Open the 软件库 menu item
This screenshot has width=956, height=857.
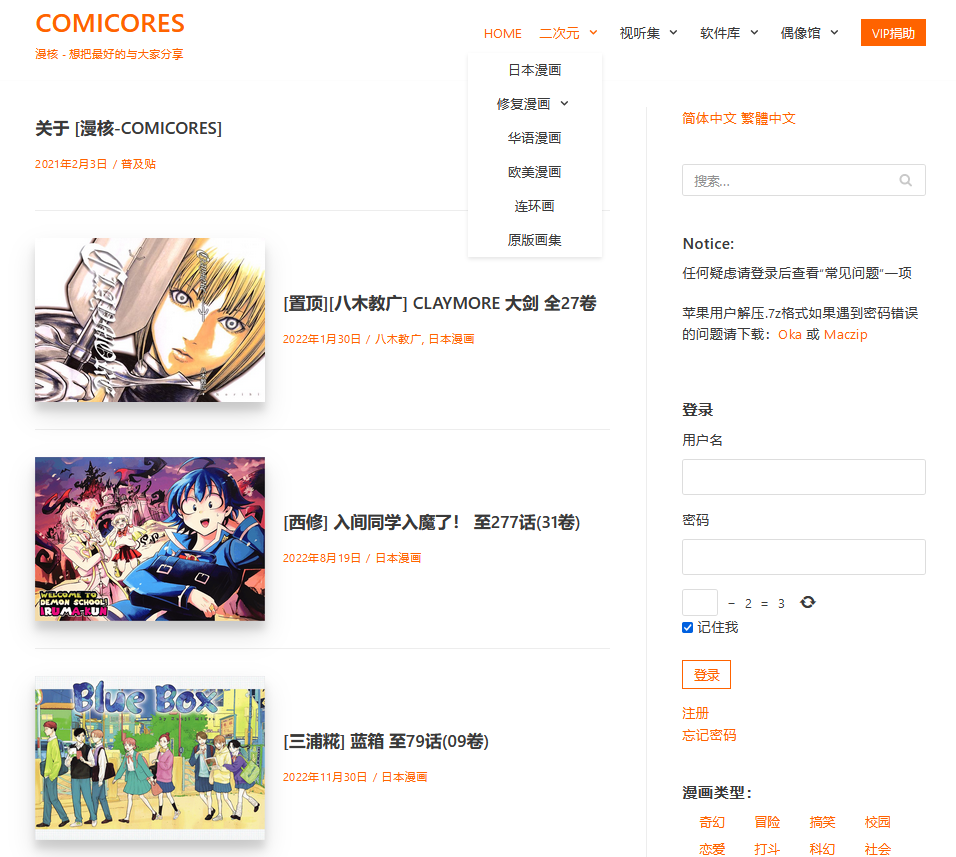tap(720, 33)
